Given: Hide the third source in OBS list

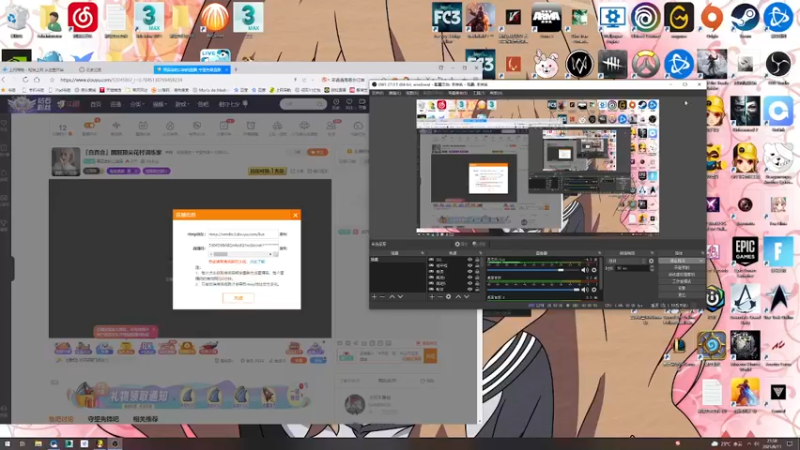Looking at the screenshot, I should (x=470, y=271).
